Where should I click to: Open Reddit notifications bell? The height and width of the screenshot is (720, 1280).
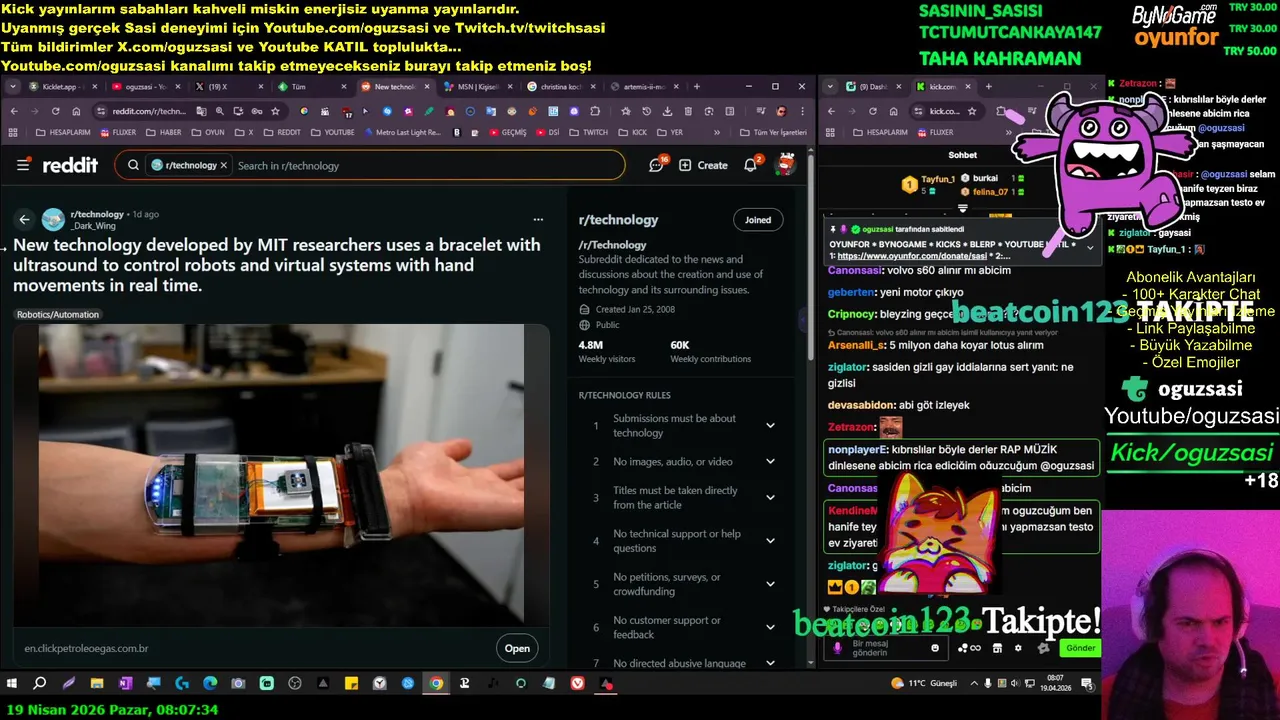751,165
